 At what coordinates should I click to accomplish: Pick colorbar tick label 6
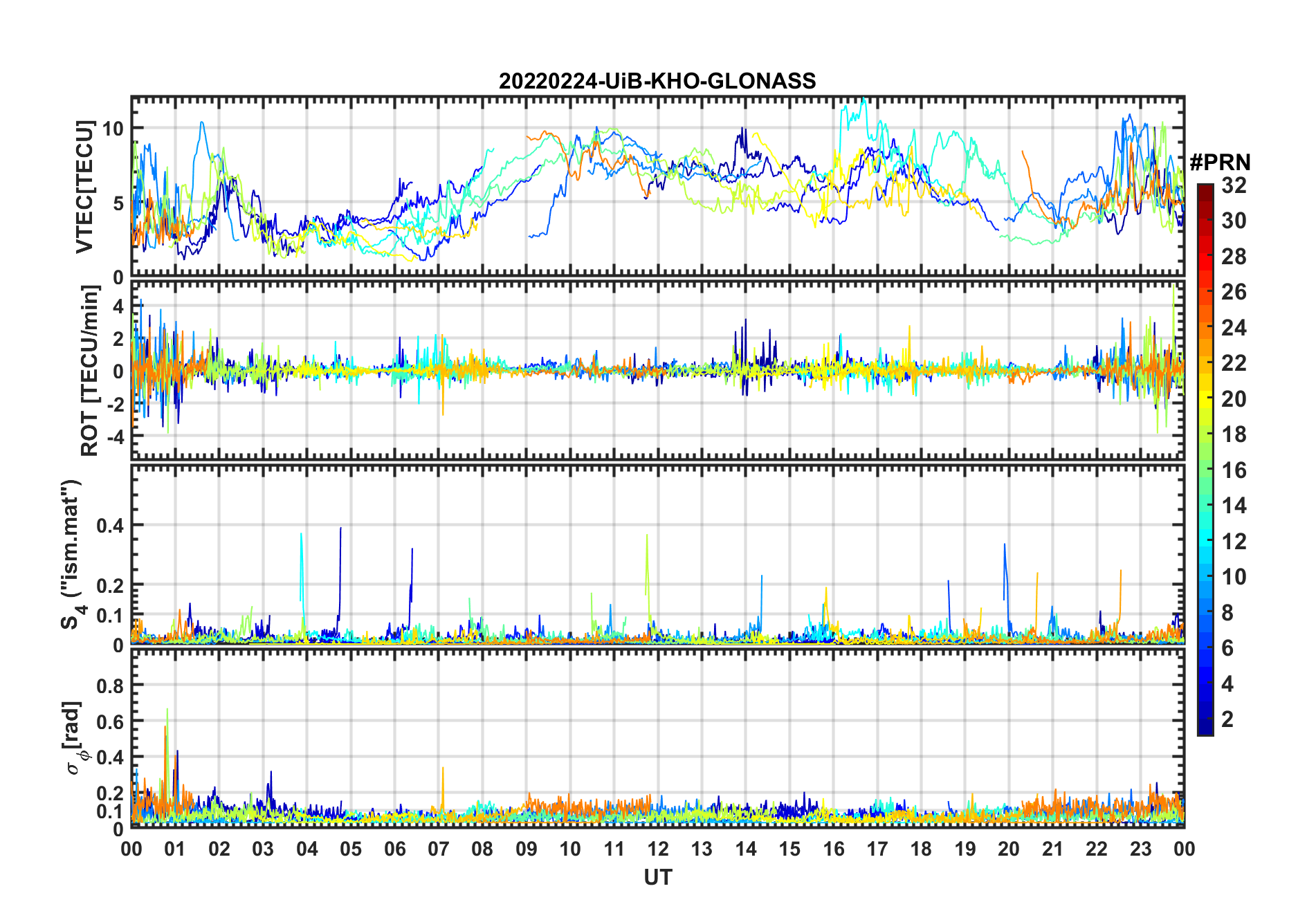[1227, 648]
